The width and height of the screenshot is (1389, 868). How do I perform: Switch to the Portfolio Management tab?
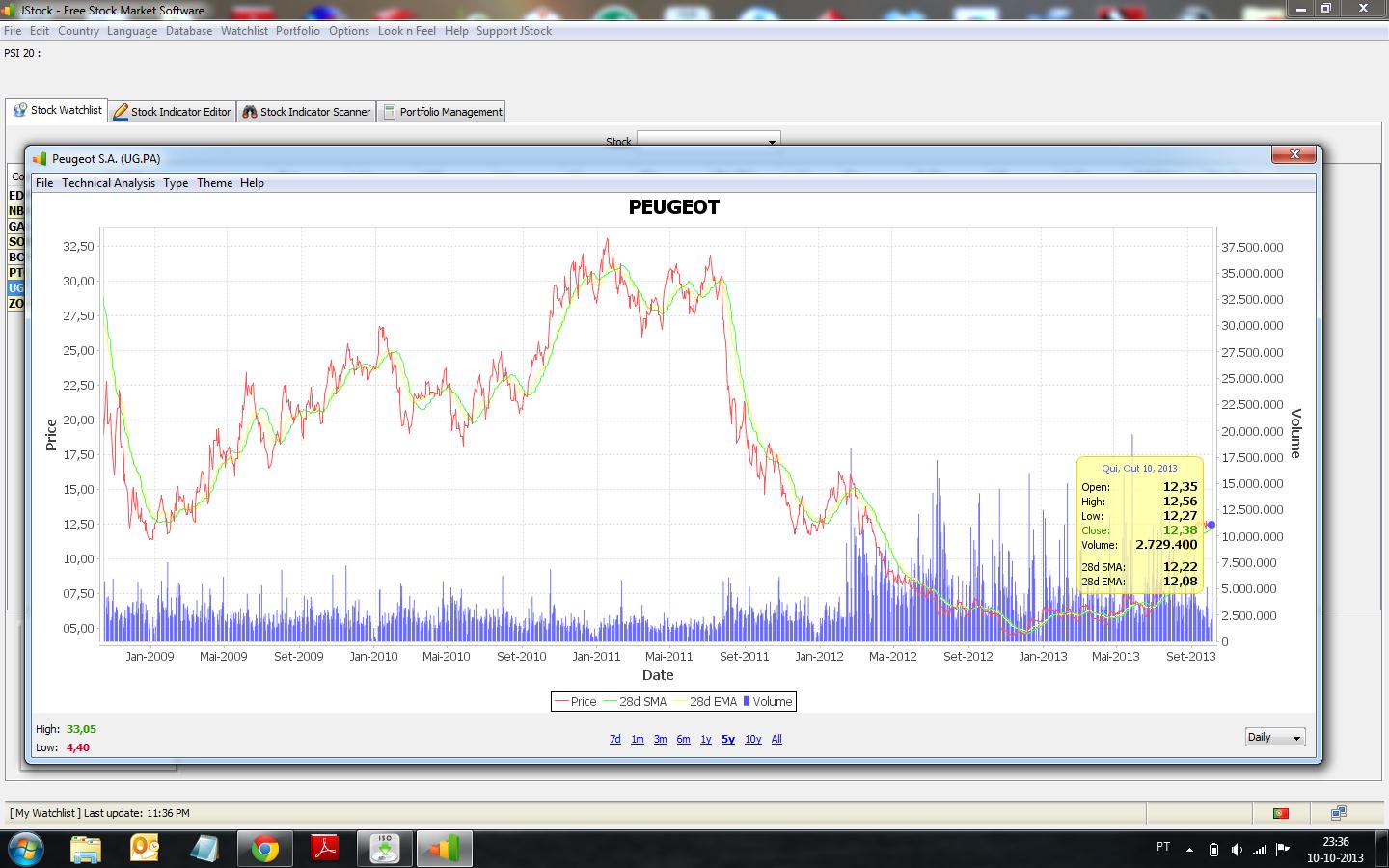pyautogui.click(x=442, y=112)
